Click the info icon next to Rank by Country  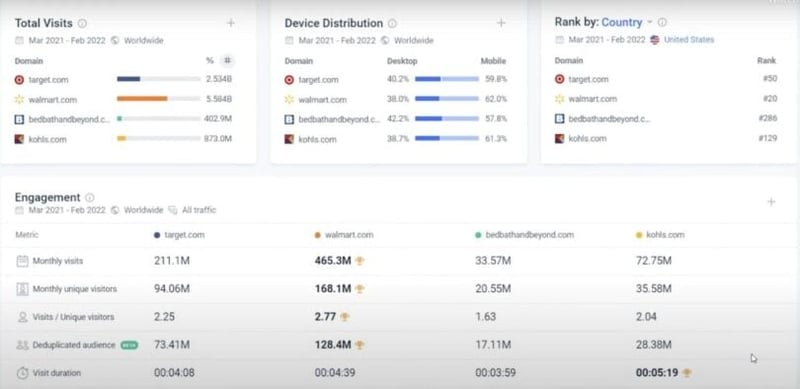[x=662, y=22]
